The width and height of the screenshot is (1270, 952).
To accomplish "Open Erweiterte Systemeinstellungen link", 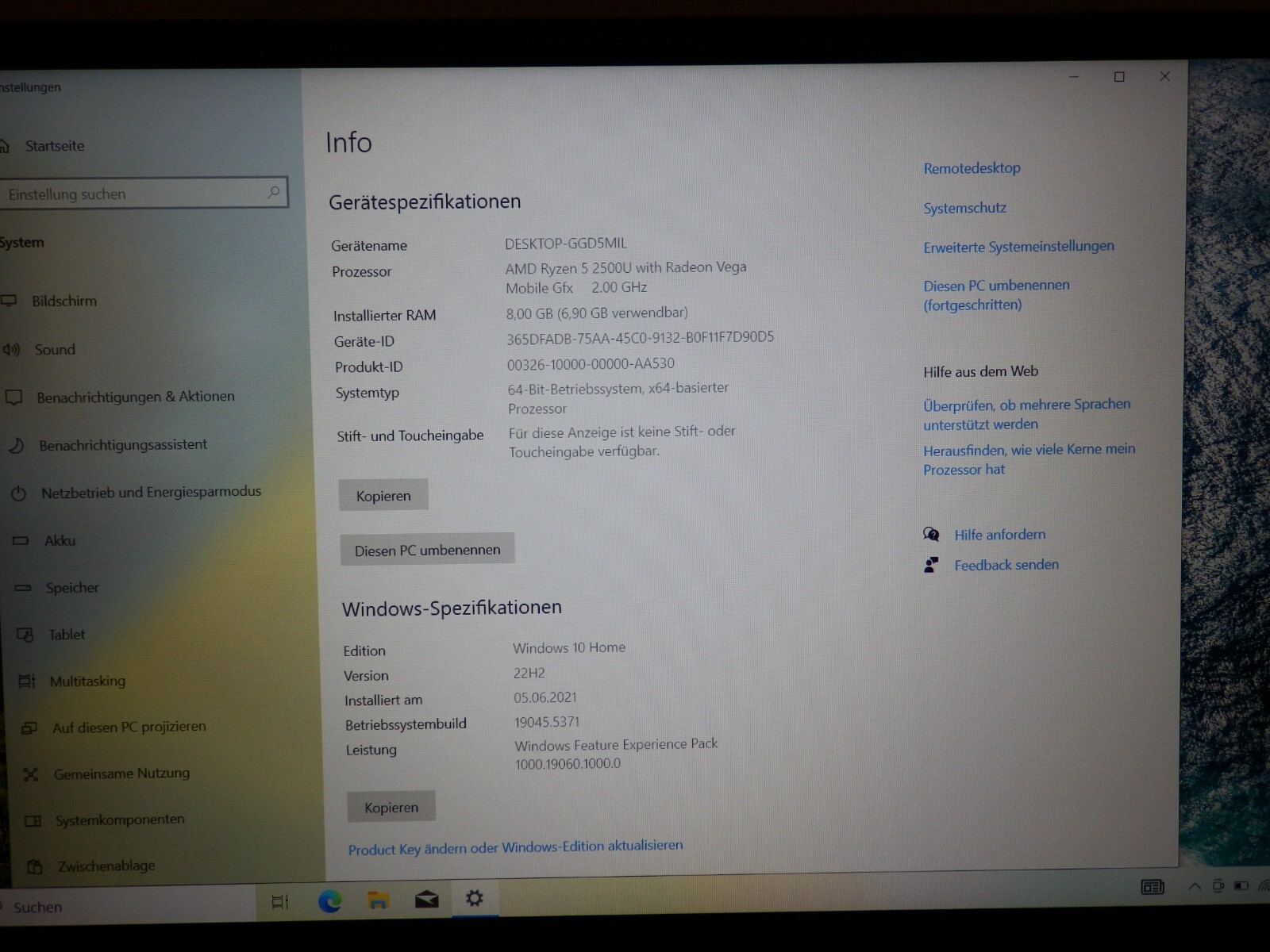I will point(1018,247).
